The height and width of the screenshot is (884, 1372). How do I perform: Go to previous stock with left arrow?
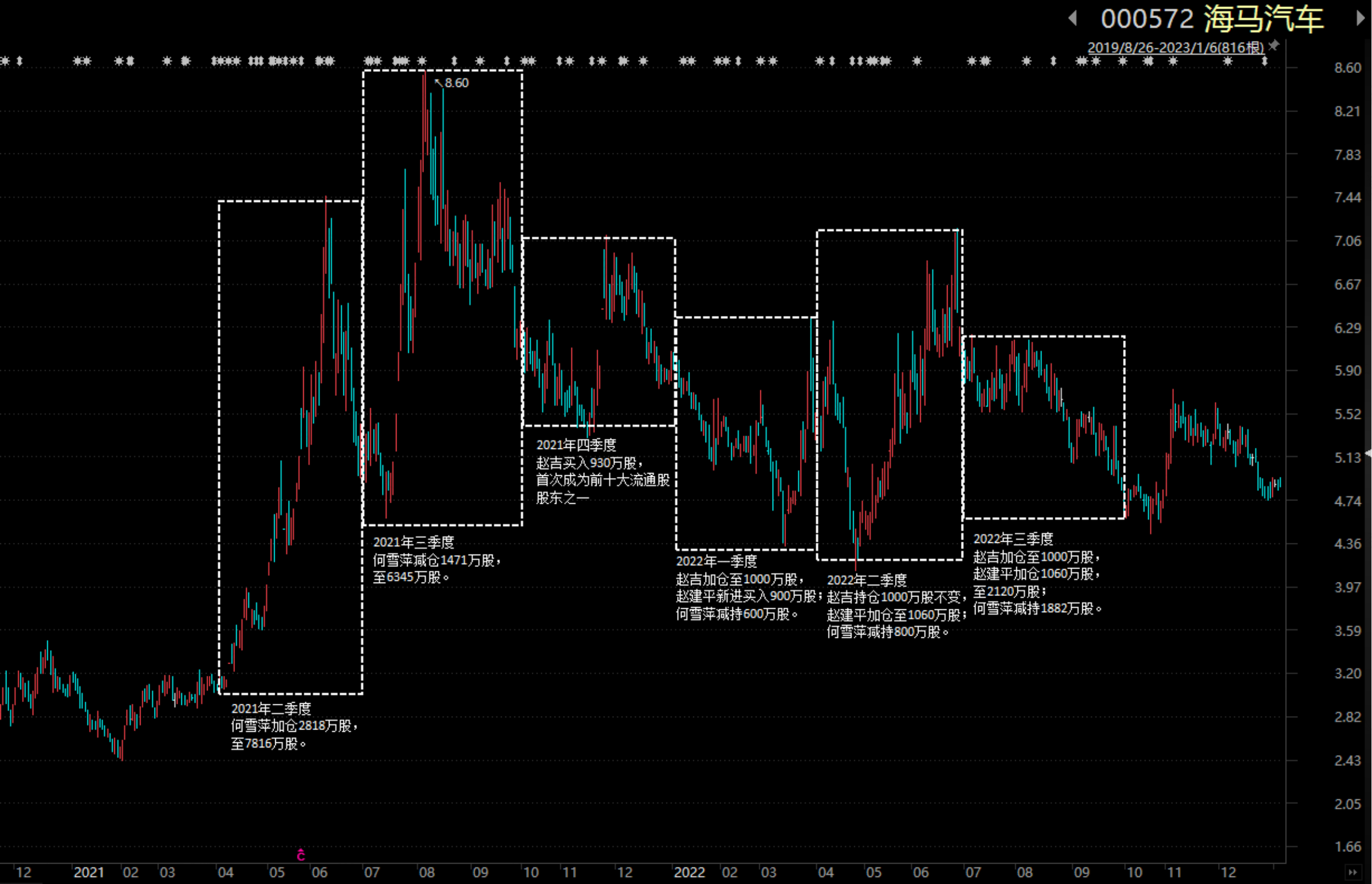click(x=1073, y=18)
